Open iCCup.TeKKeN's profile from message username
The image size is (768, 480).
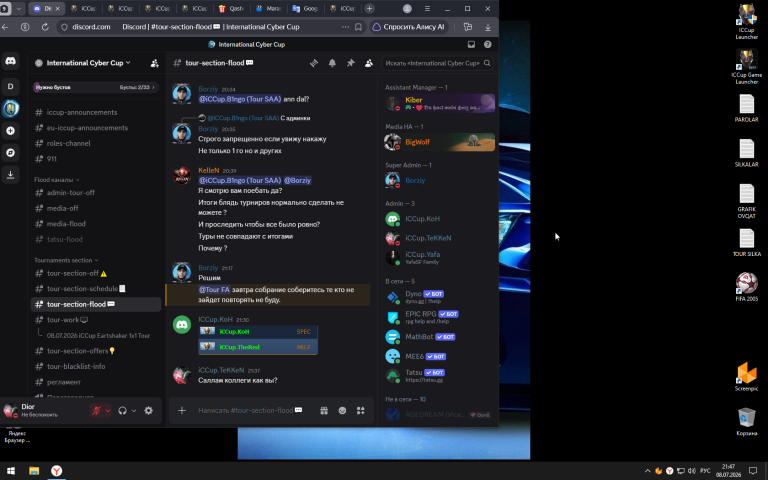[x=221, y=370]
